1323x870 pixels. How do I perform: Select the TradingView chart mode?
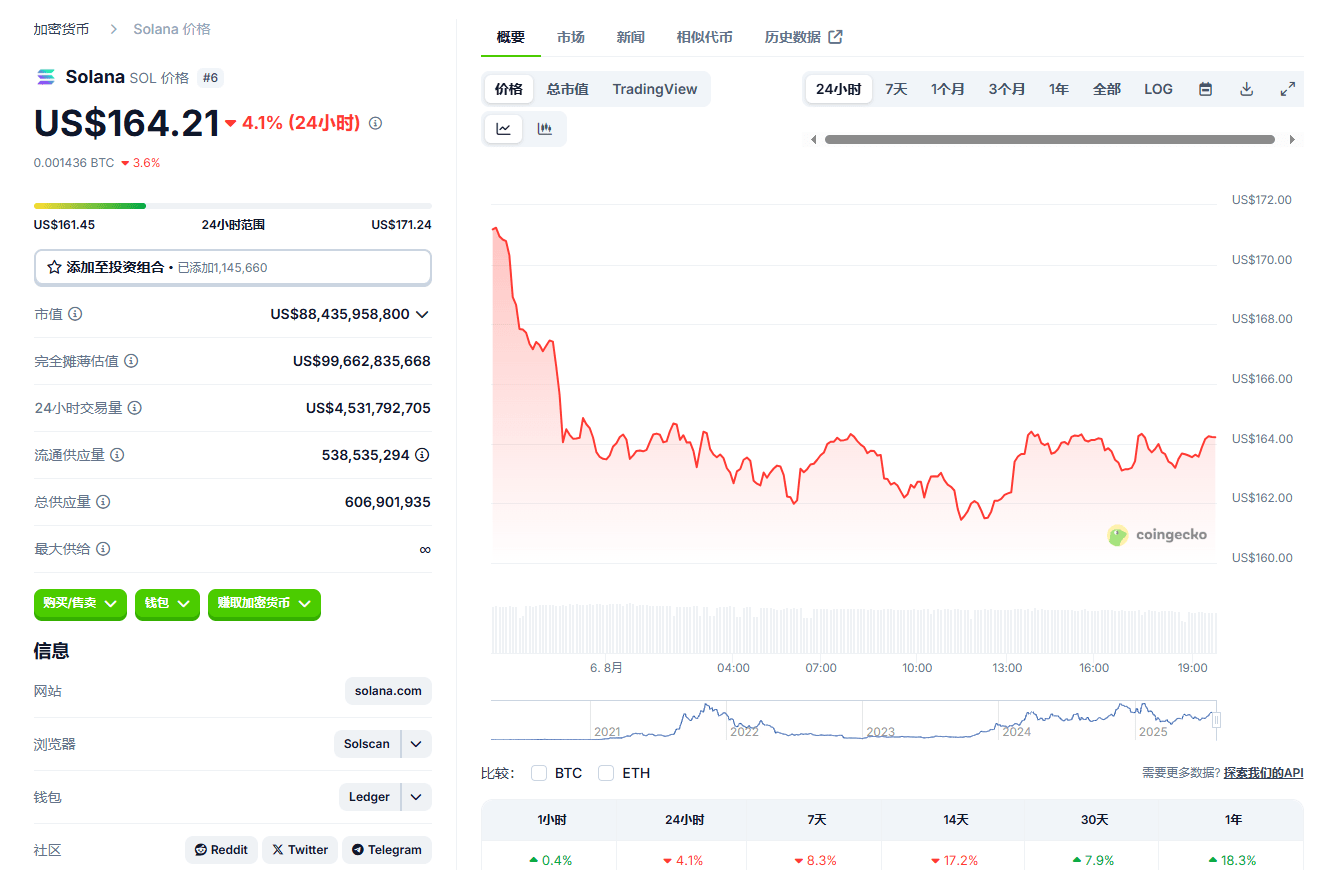pos(655,89)
